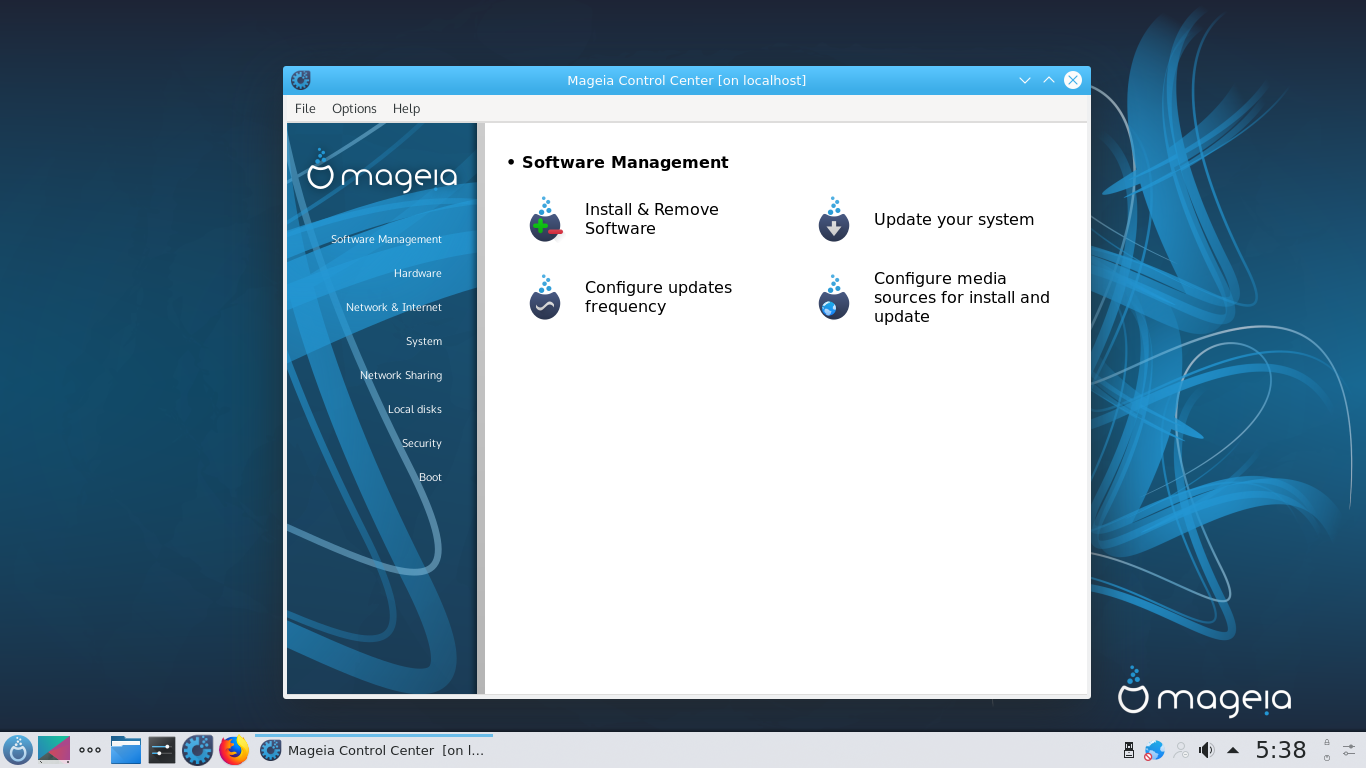1366x768 pixels.
Task: Launch the file manager from taskbar
Action: pyautogui.click(x=126, y=750)
